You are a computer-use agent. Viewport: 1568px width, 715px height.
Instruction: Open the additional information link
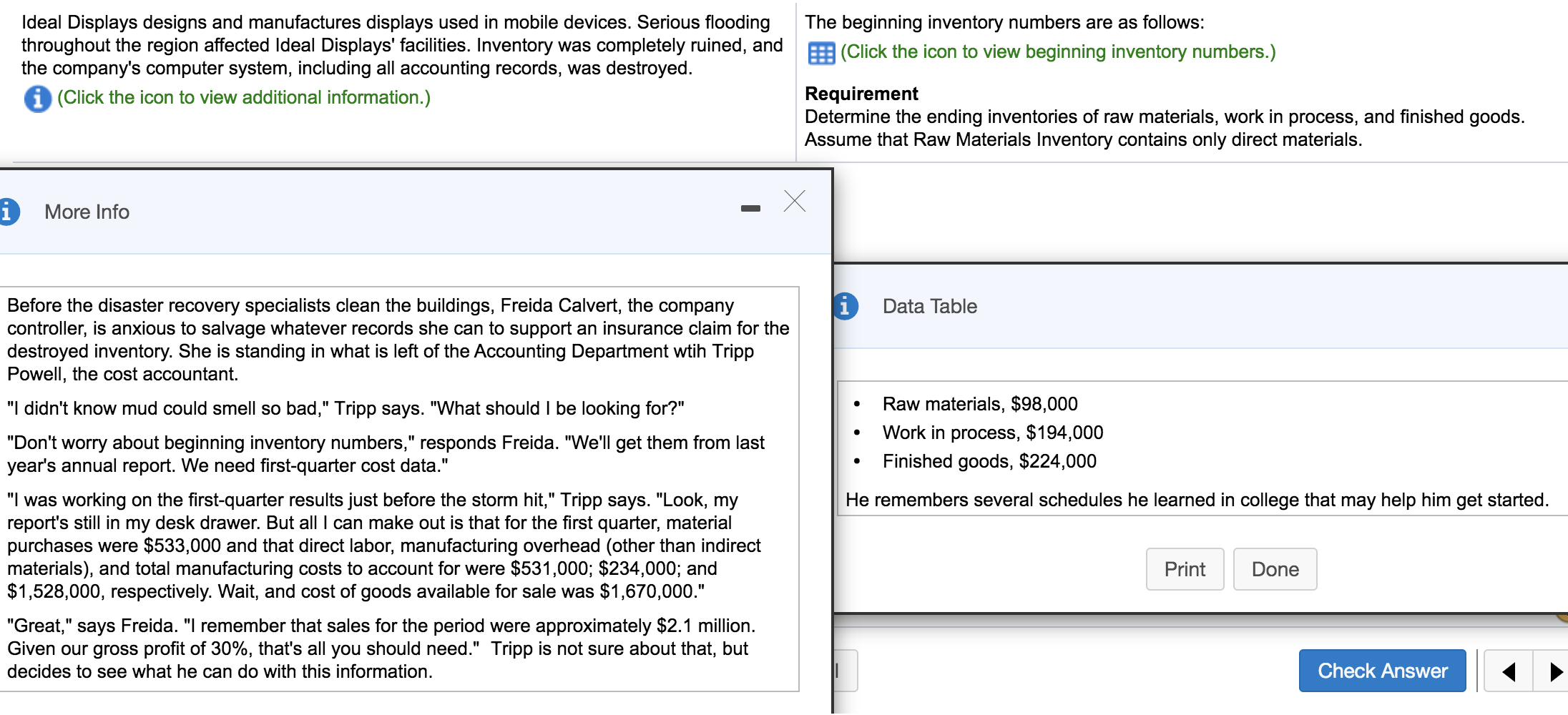coord(244,97)
